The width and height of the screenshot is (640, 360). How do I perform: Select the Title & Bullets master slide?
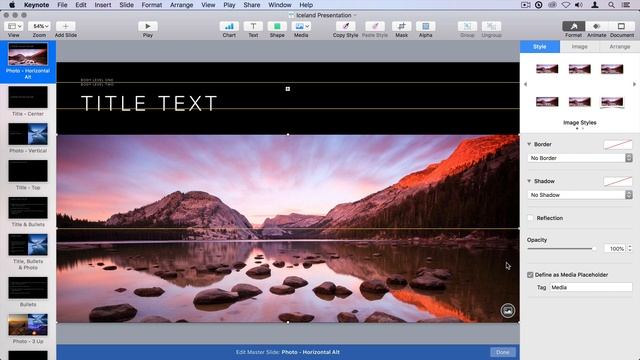[28, 208]
